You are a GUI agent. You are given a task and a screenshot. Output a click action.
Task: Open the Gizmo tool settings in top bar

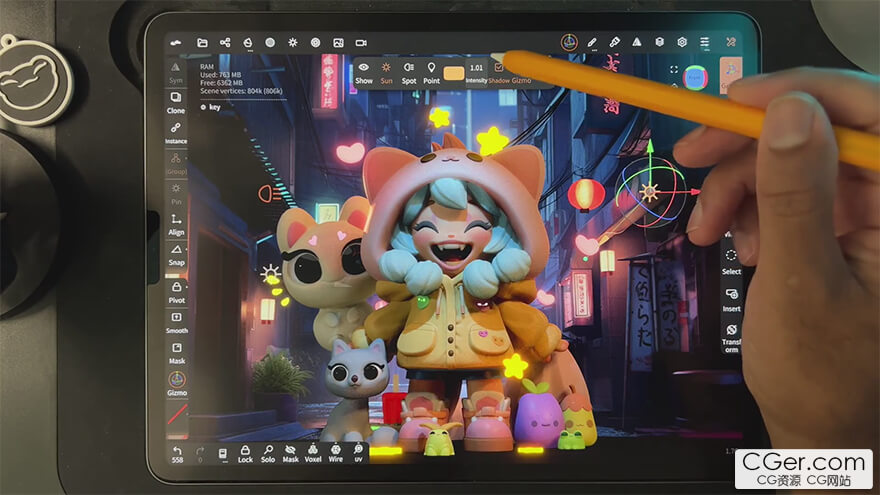tap(569, 42)
